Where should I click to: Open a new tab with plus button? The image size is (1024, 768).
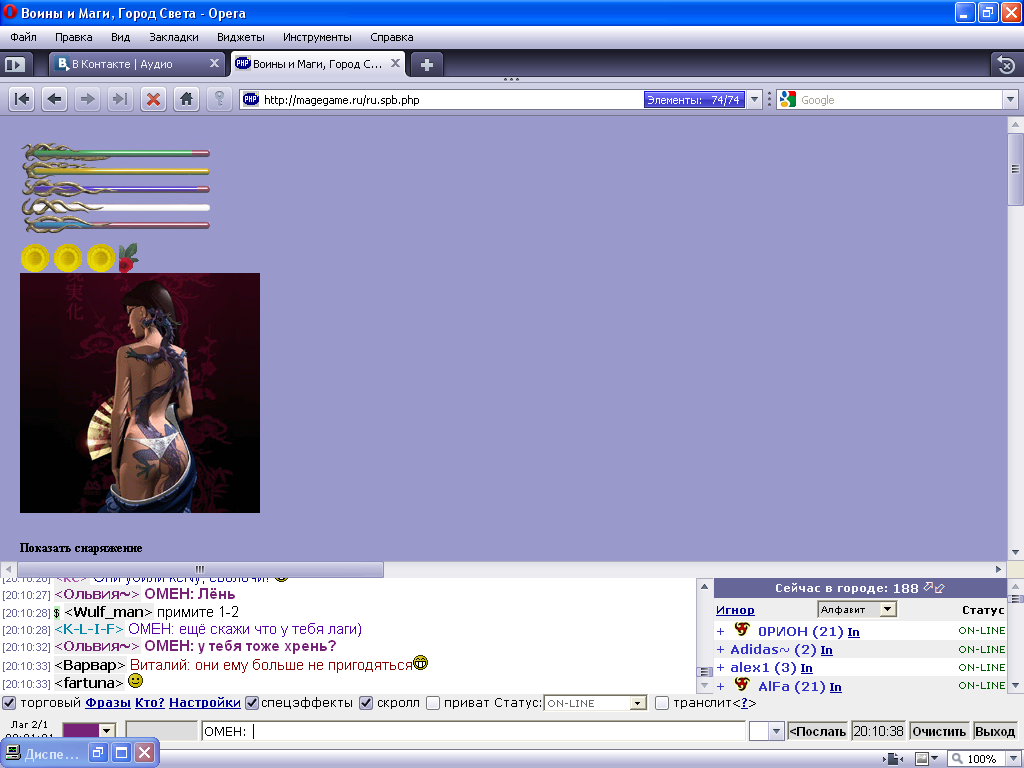[426, 65]
